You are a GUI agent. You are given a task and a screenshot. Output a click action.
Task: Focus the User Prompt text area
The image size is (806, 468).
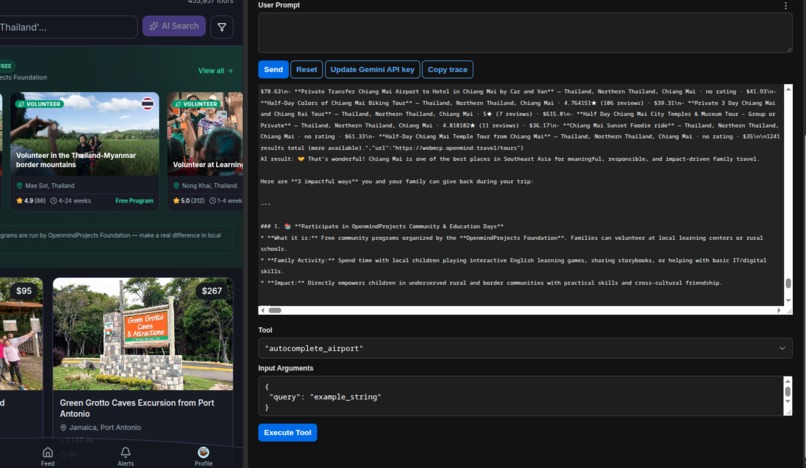[525, 33]
